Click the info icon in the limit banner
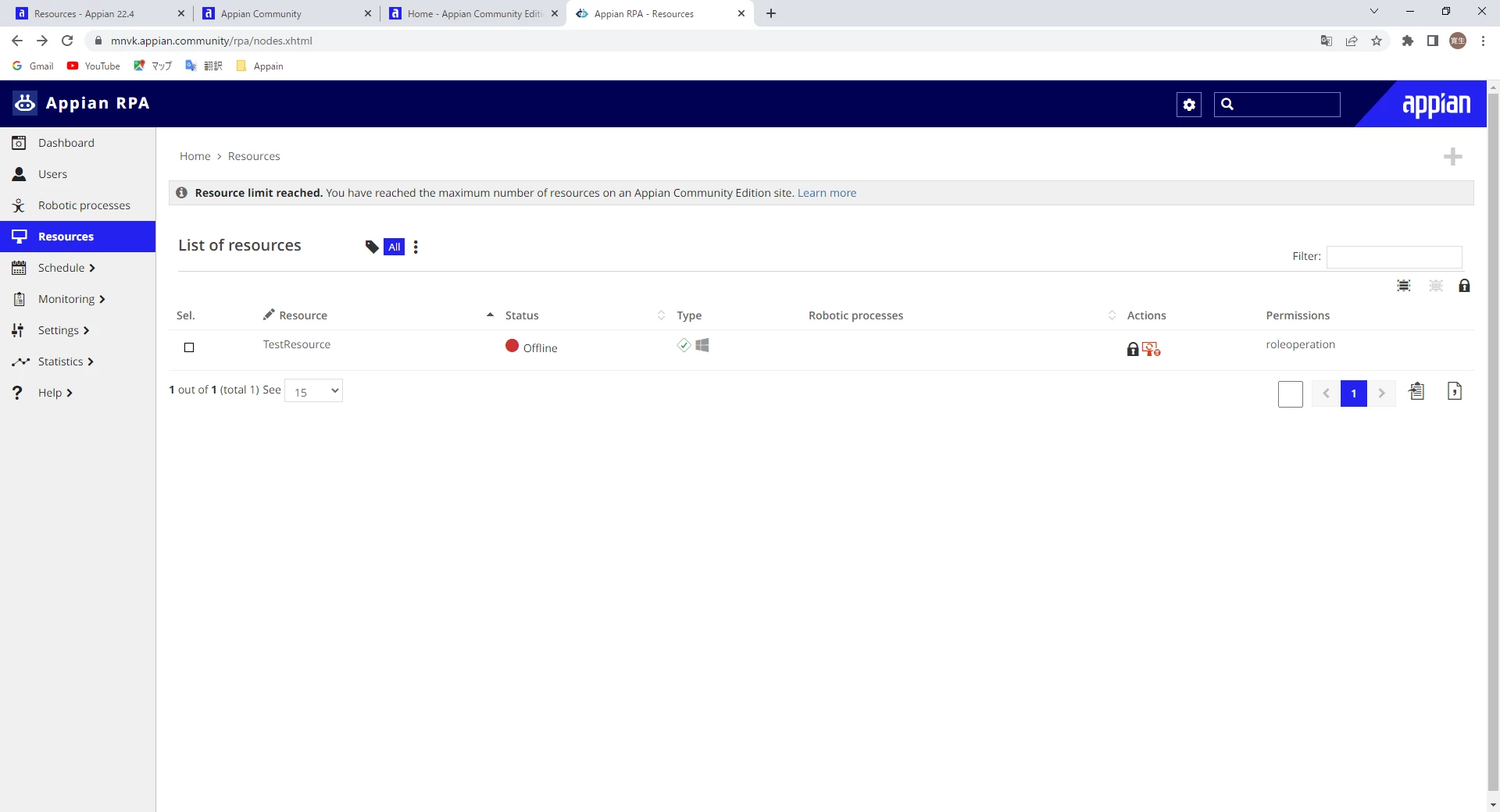The width and height of the screenshot is (1500, 812). [182, 193]
